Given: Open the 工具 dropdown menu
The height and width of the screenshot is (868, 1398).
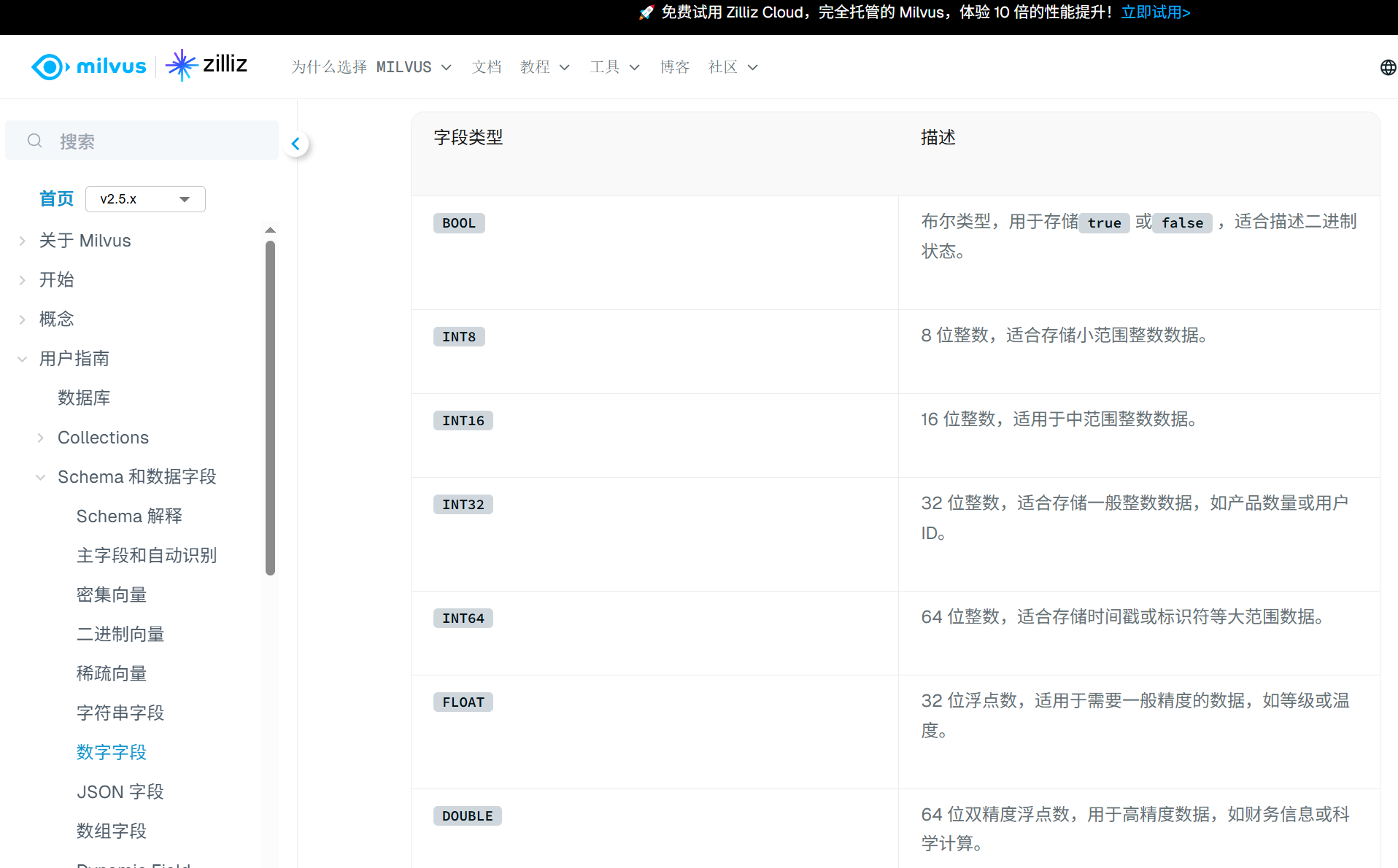Looking at the screenshot, I should pyautogui.click(x=614, y=67).
